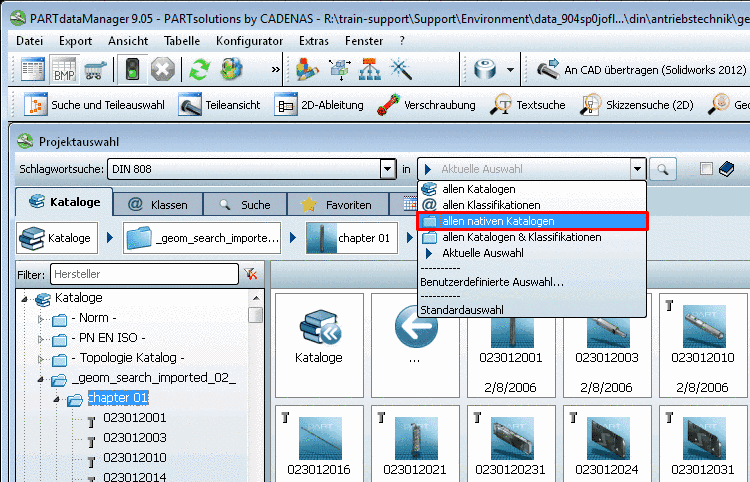
Task: Open the ? help menu
Action: (x=402, y=41)
